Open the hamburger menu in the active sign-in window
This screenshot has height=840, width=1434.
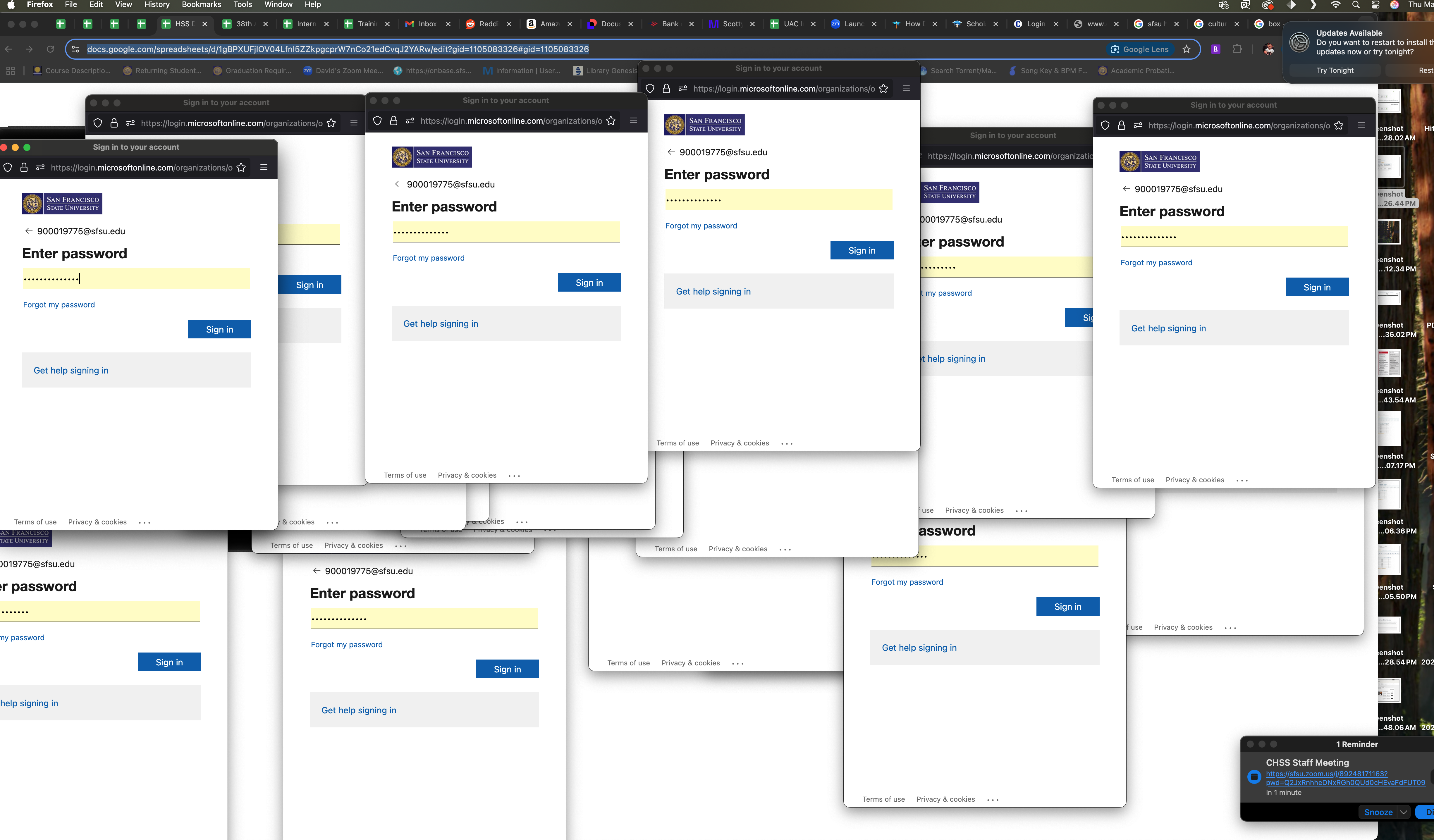tap(264, 167)
